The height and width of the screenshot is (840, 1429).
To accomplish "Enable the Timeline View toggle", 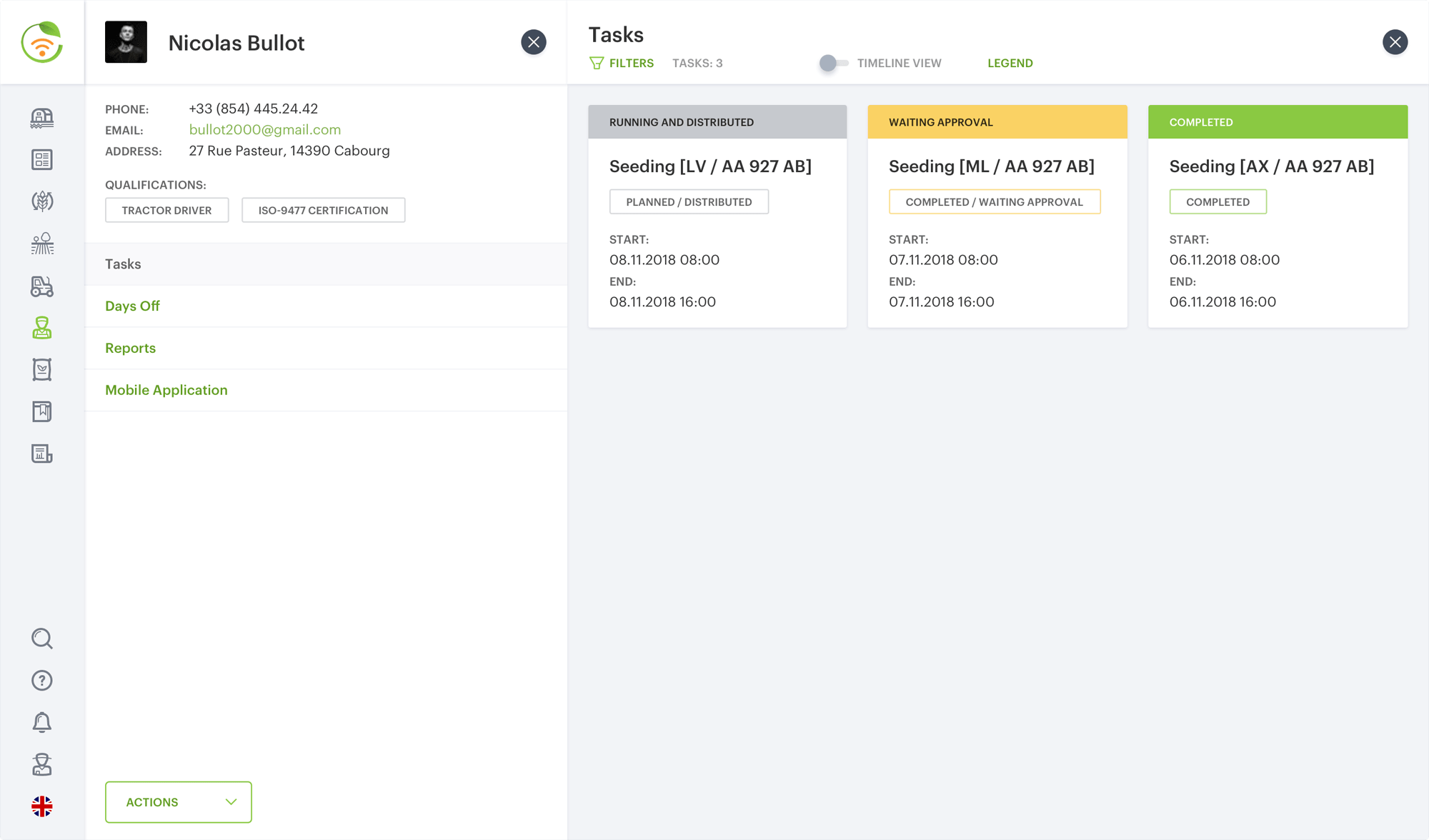I will click(x=833, y=63).
